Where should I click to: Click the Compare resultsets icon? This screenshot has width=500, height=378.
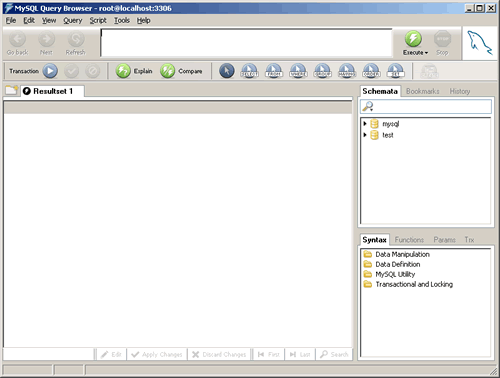click(x=167, y=71)
